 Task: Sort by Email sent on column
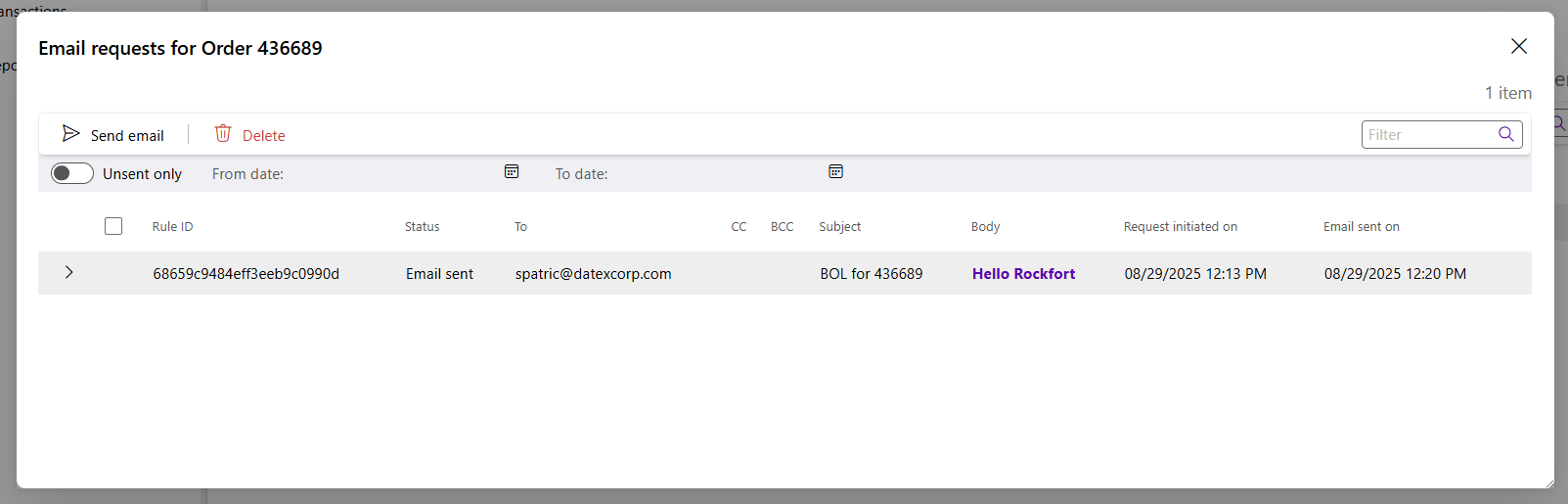pyautogui.click(x=1361, y=227)
